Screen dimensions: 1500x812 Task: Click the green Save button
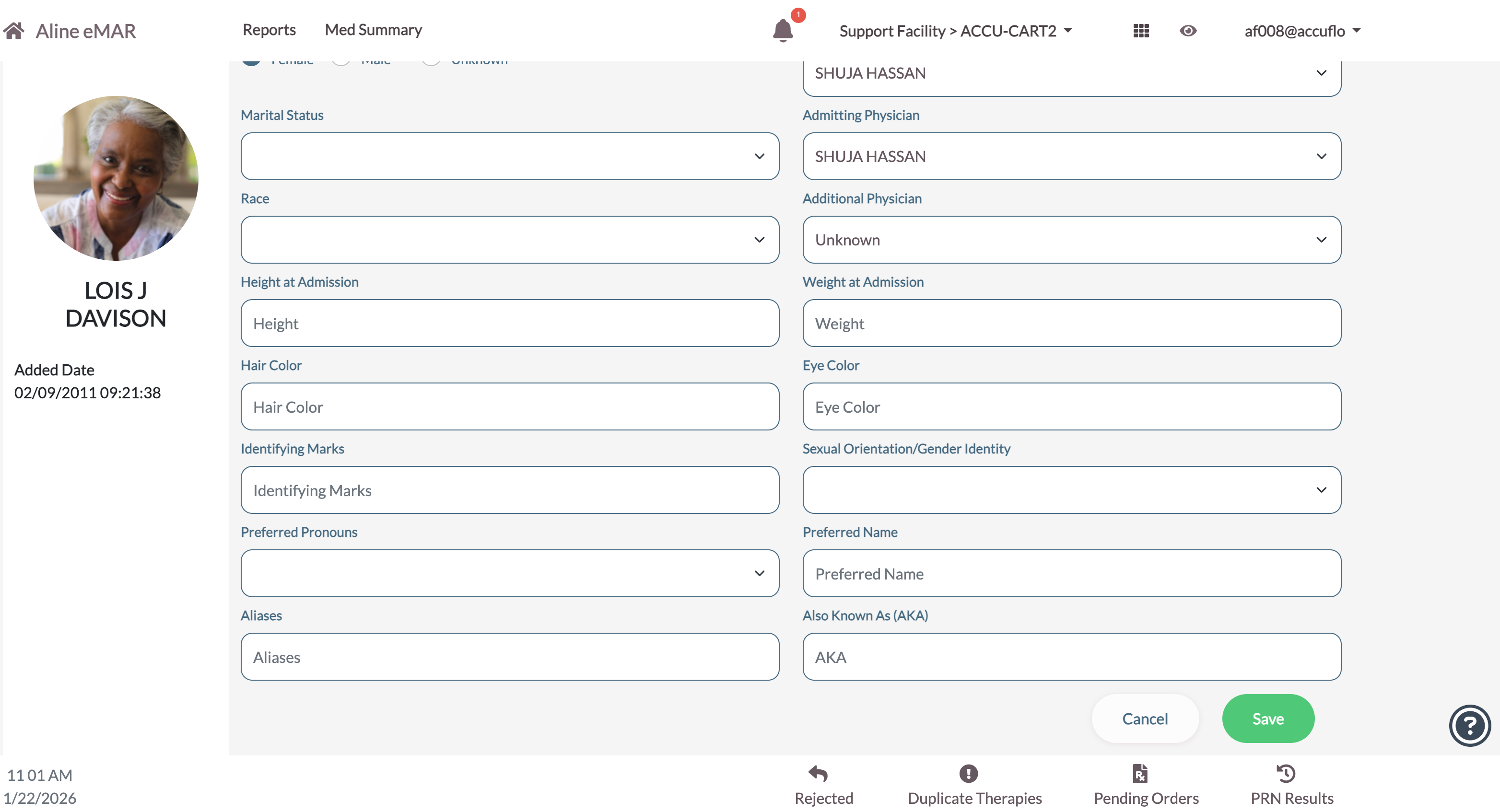click(1268, 719)
